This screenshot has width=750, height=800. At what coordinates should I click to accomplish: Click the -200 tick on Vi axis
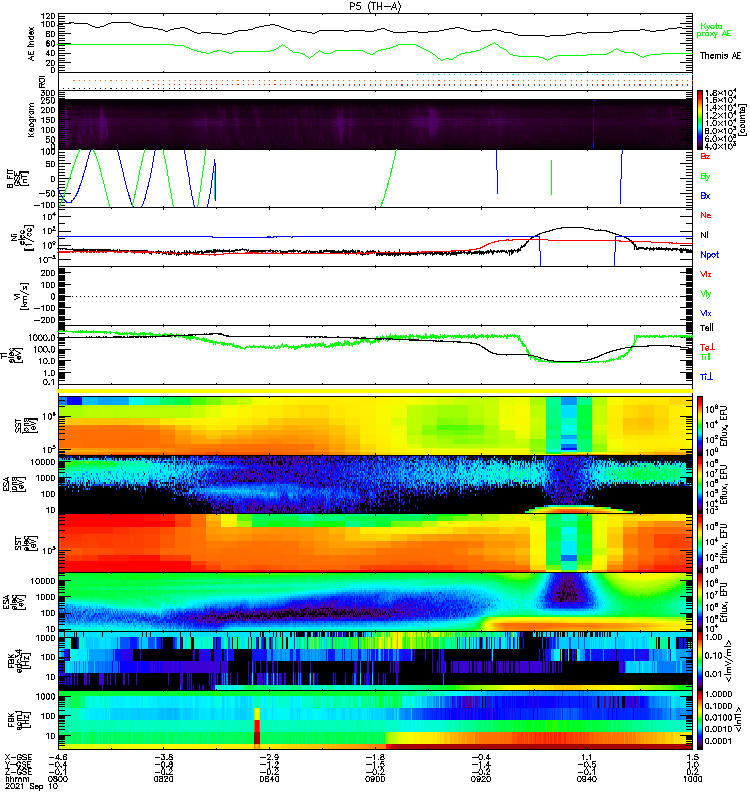[45, 320]
